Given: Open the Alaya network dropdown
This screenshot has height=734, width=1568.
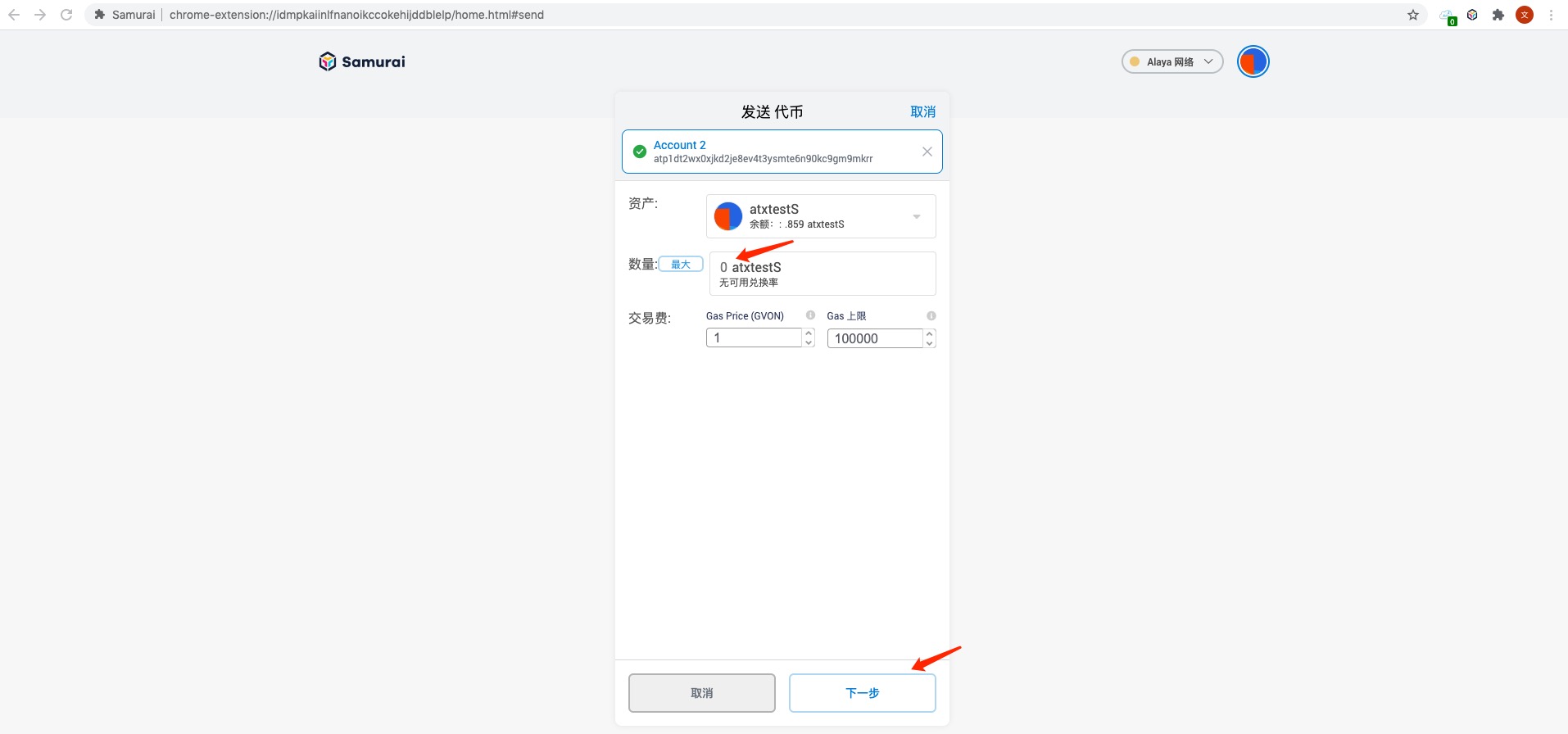Looking at the screenshot, I should (1171, 61).
